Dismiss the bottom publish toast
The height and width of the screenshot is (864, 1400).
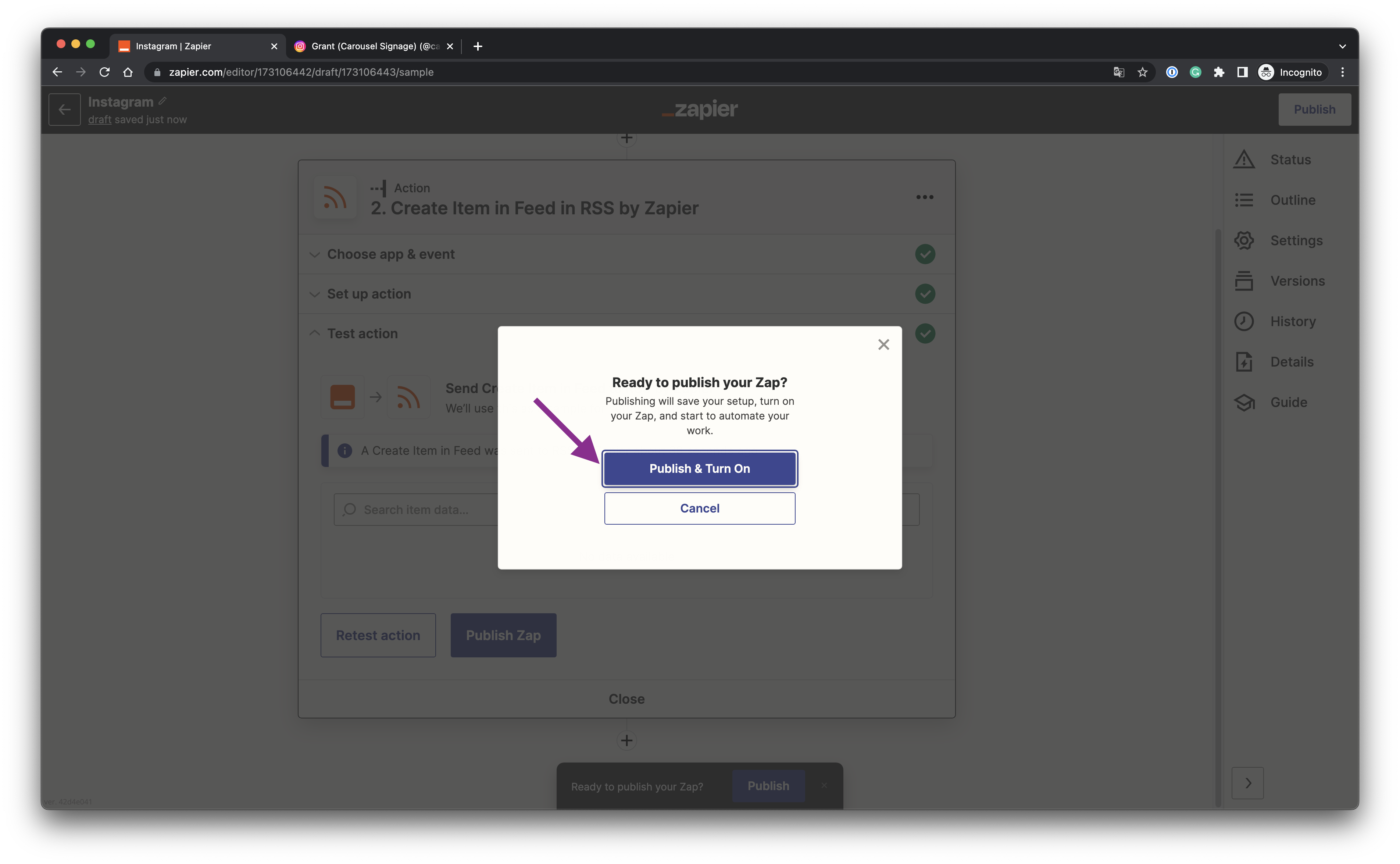(824, 786)
